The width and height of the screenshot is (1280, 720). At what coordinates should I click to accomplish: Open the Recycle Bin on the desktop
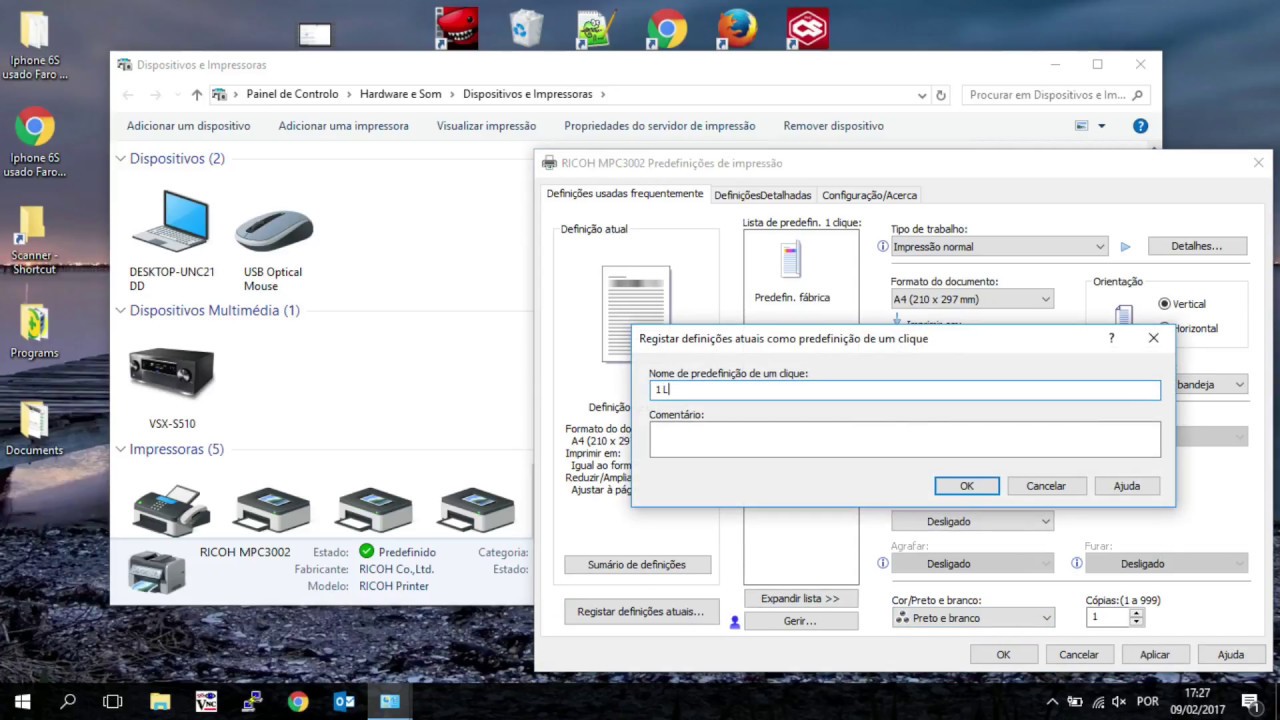coord(525,29)
